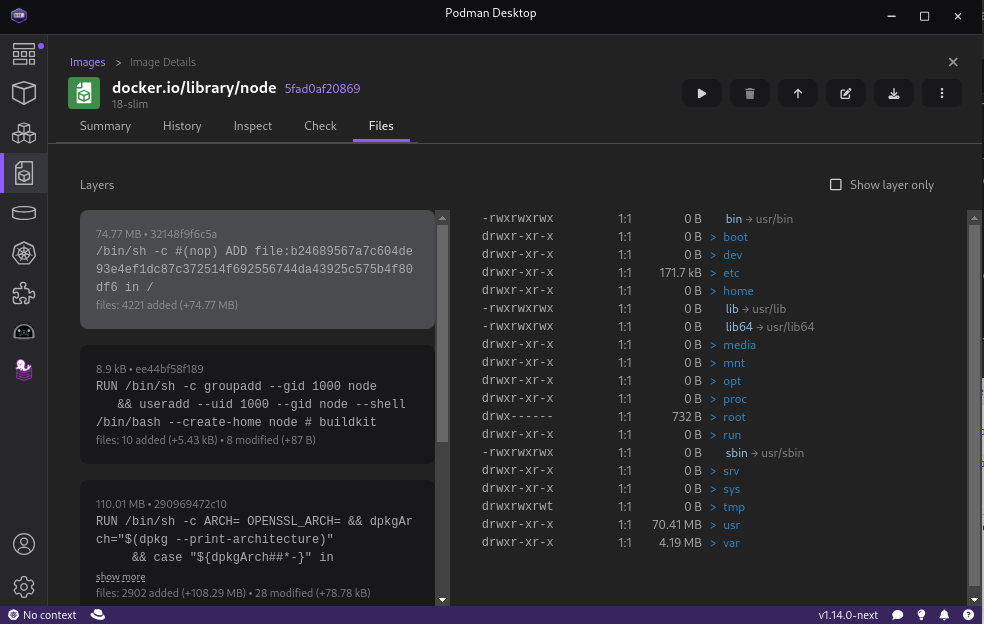Push the image using up-arrow icon
The width and height of the screenshot is (984, 624).
(797, 92)
